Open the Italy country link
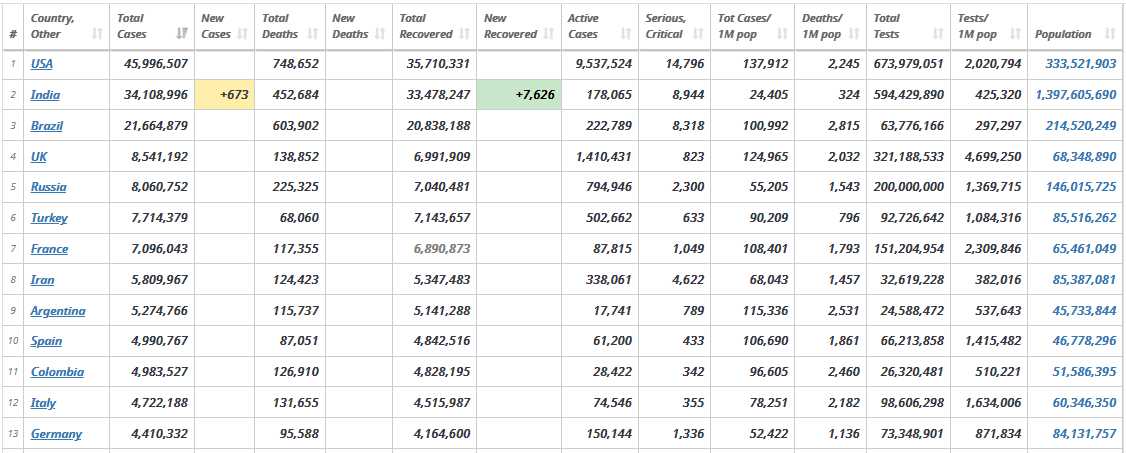 coord(43,403)
